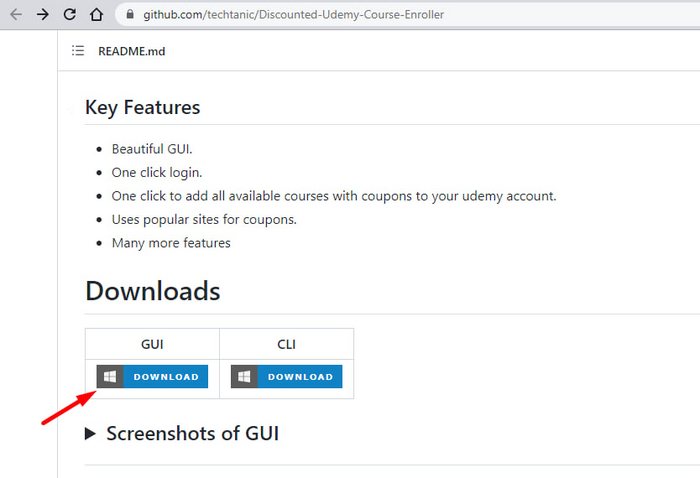Go back with the browser back arrow
The height and width of the screenshot is (478, 700).
pyautogui.click(x=16, y=15)
